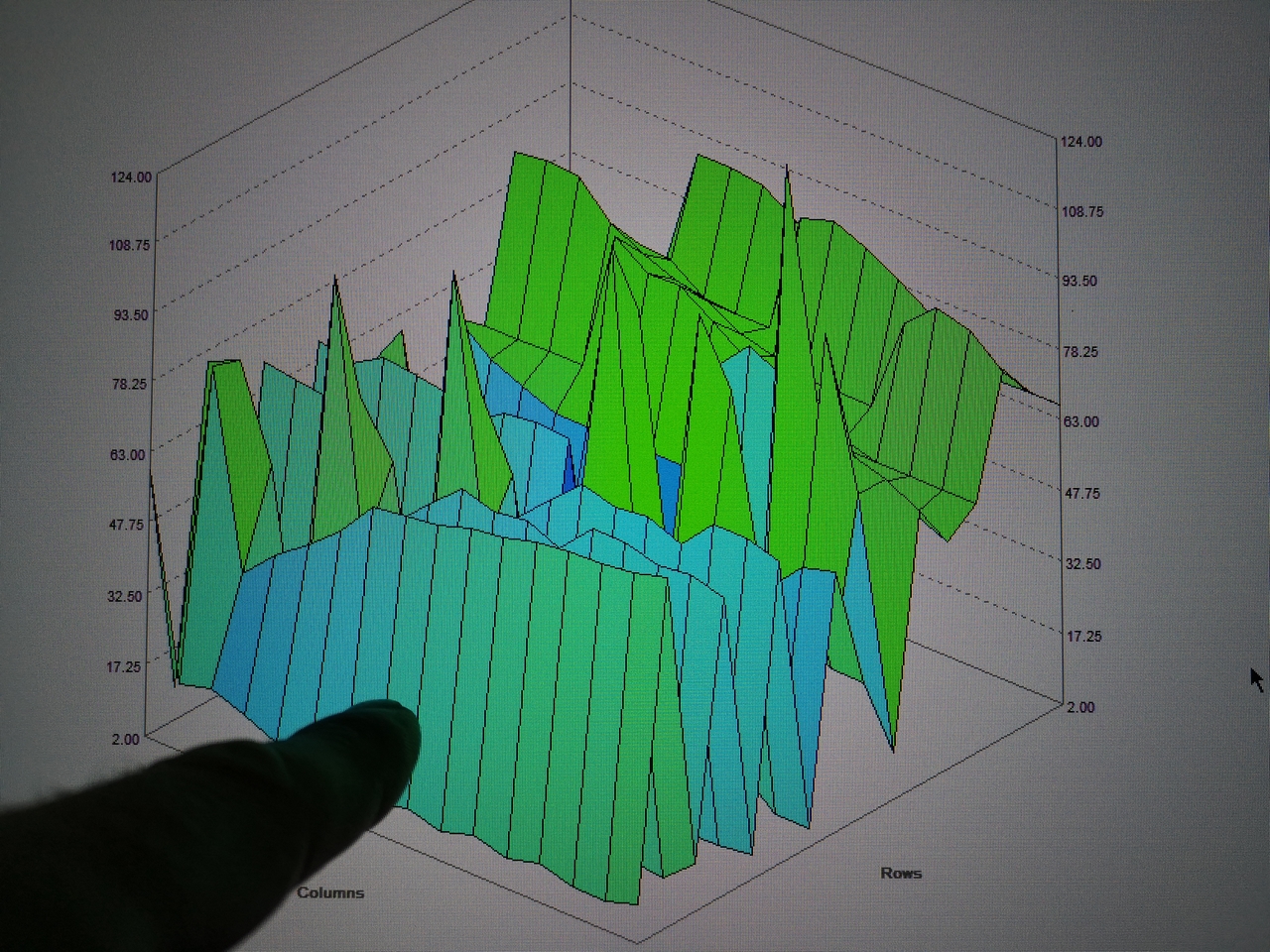The height and width of the screenshot is (952, 1270).
Task: Pick the 63.00 value on left axis
Action: tap(127, 454)
